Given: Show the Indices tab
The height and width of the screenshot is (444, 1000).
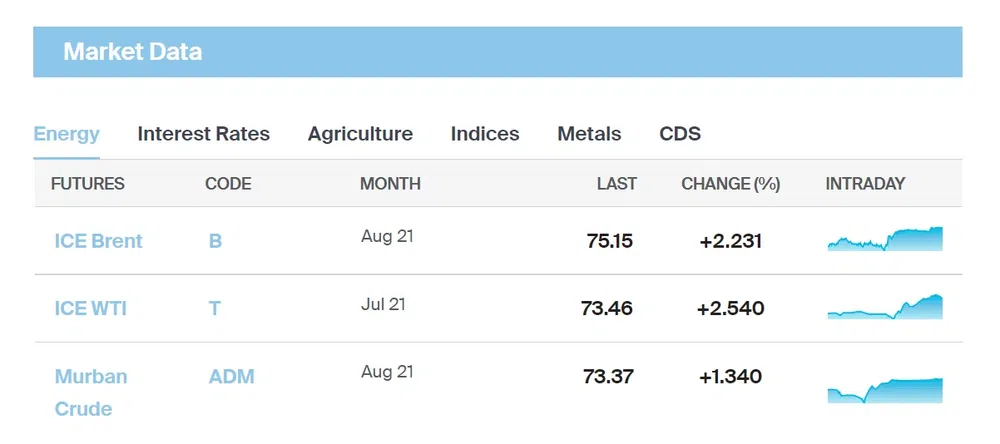Looking at the screenshot, I should 485,134.
